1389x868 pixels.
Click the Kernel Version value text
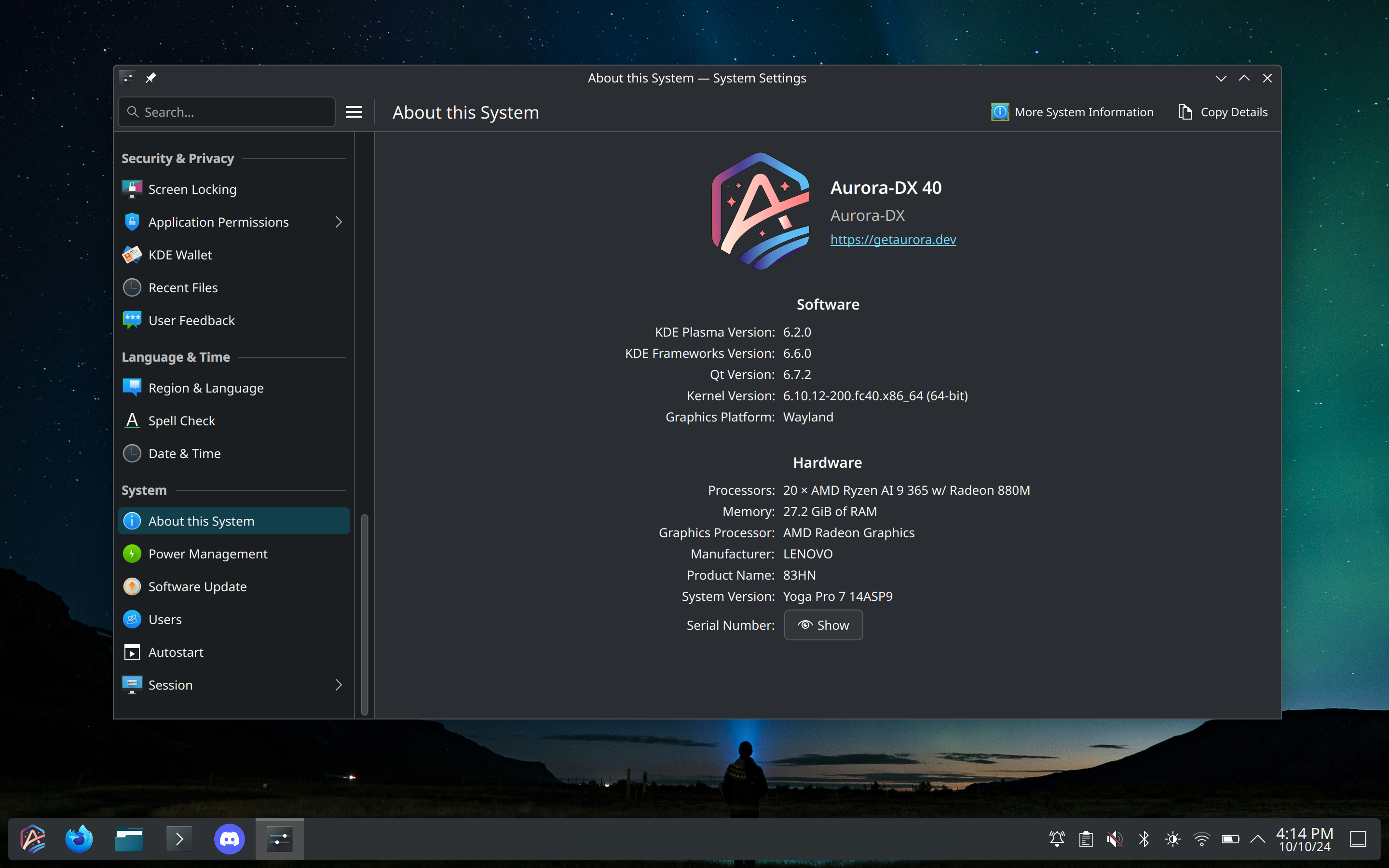pos(875,395)
